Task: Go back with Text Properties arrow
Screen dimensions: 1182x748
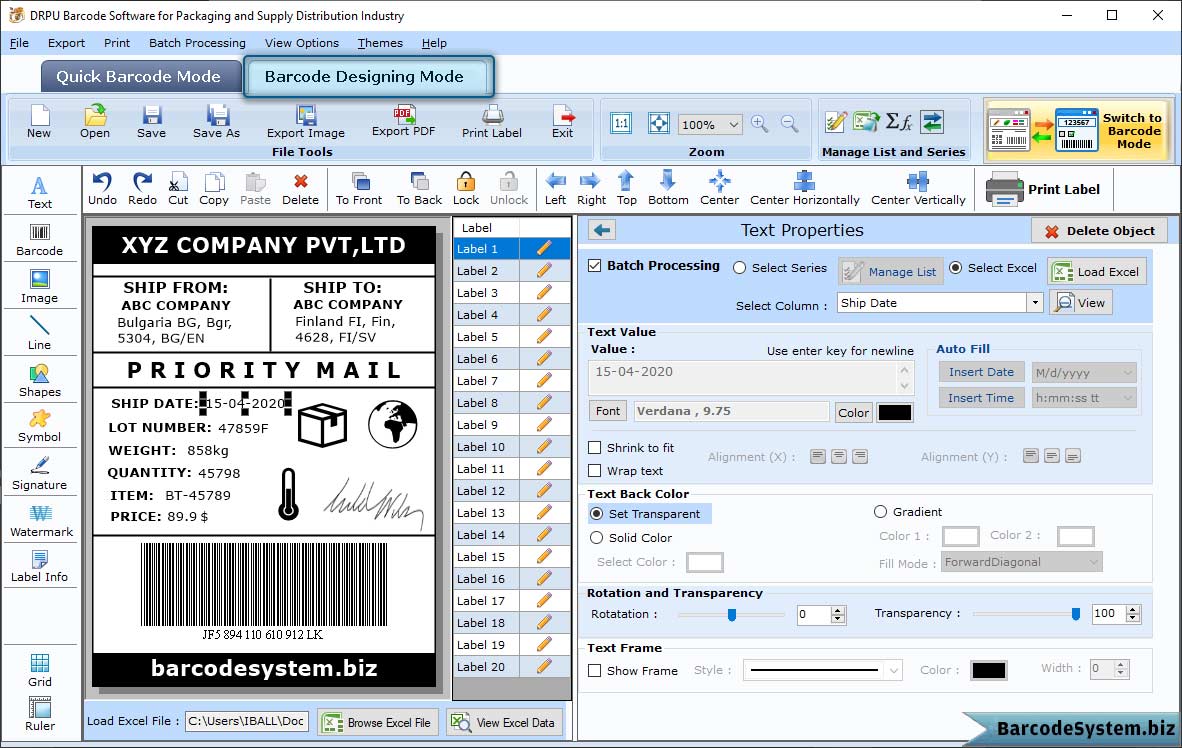Action: coord(601,230)
